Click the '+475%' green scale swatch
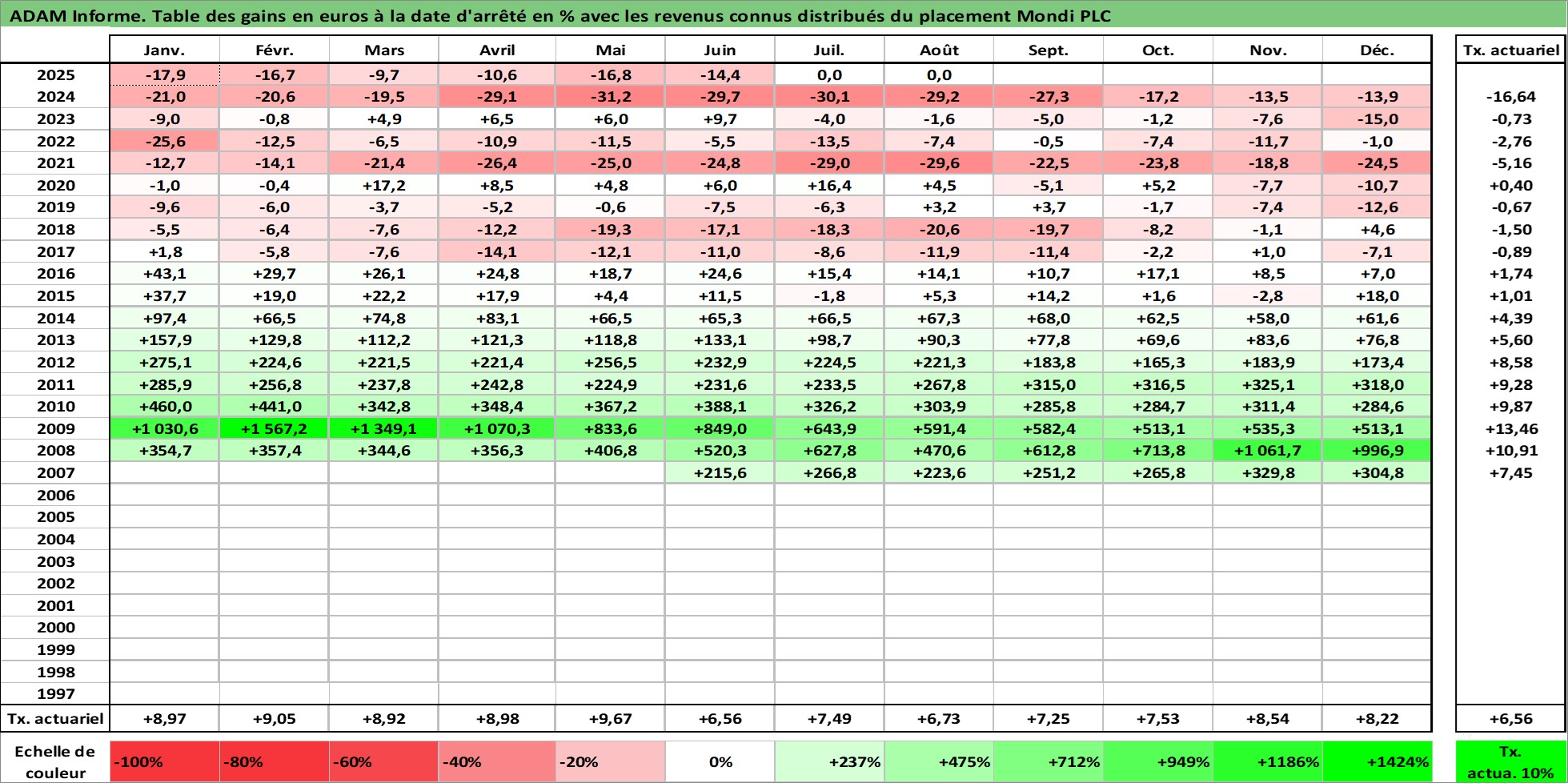1568x783 pixels. pos(939,761)
